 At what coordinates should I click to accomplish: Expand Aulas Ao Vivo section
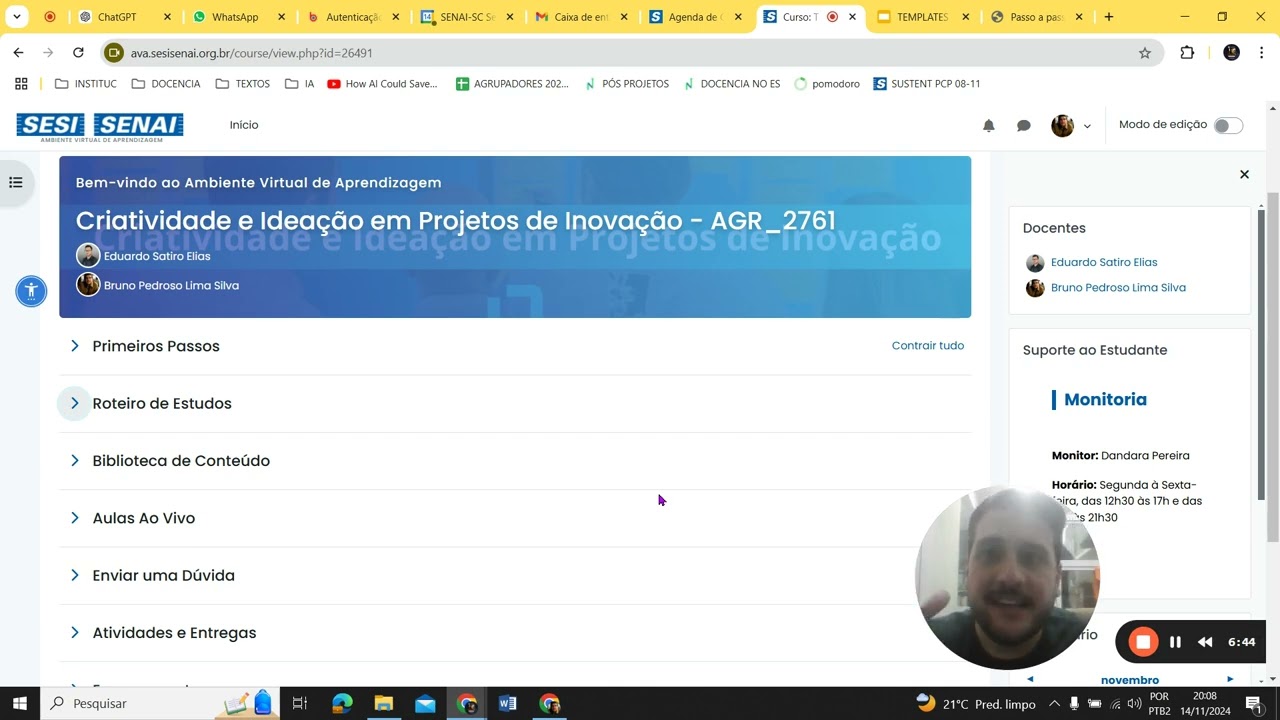[74, 518]
